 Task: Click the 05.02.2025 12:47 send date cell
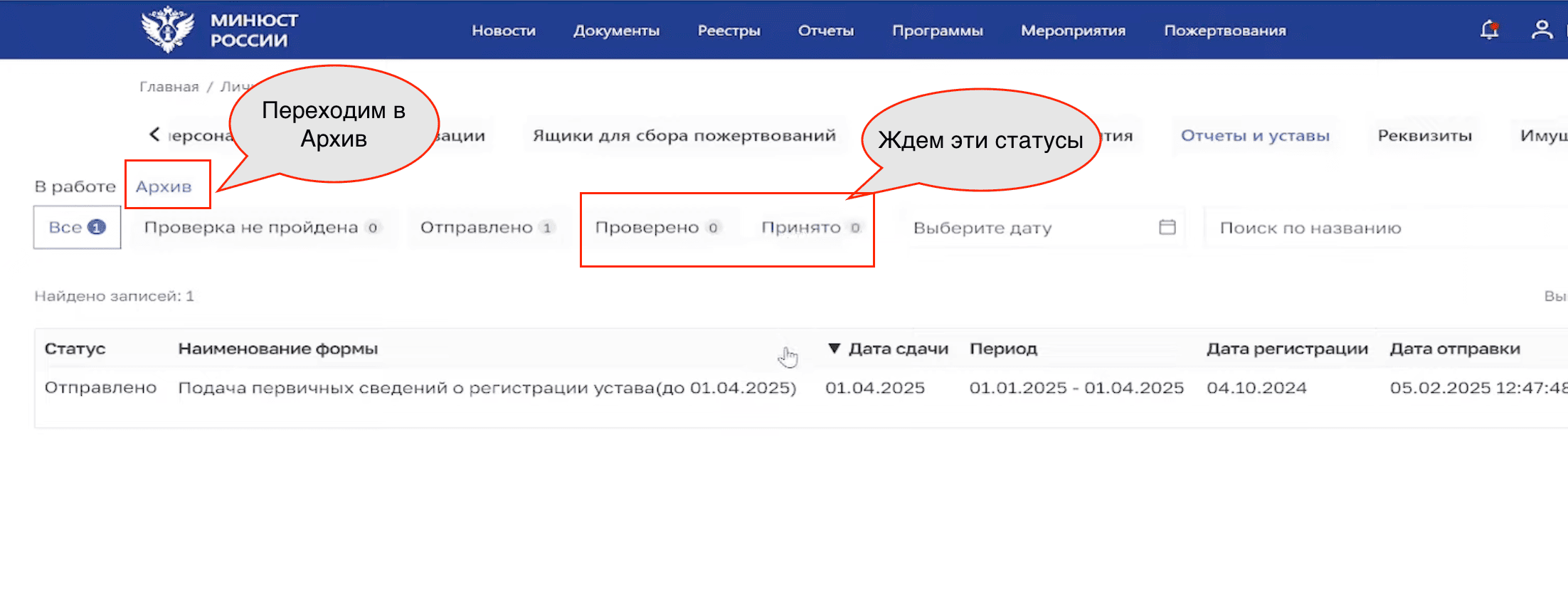click(x=1478, y=388)
